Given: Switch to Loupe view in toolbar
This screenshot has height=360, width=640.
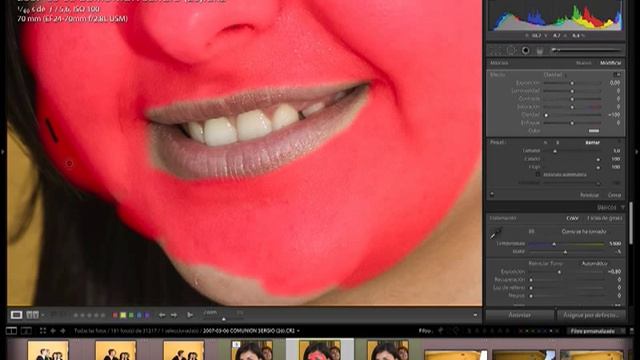Looking at the screenshot, I should tap(16, 315).
